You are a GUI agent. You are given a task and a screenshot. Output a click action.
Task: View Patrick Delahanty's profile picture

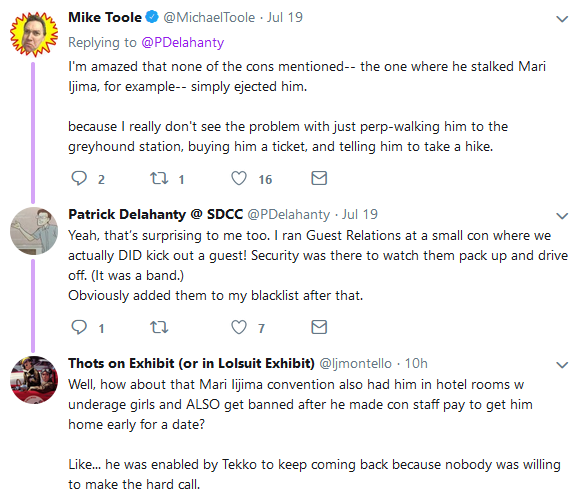[34, 231]
